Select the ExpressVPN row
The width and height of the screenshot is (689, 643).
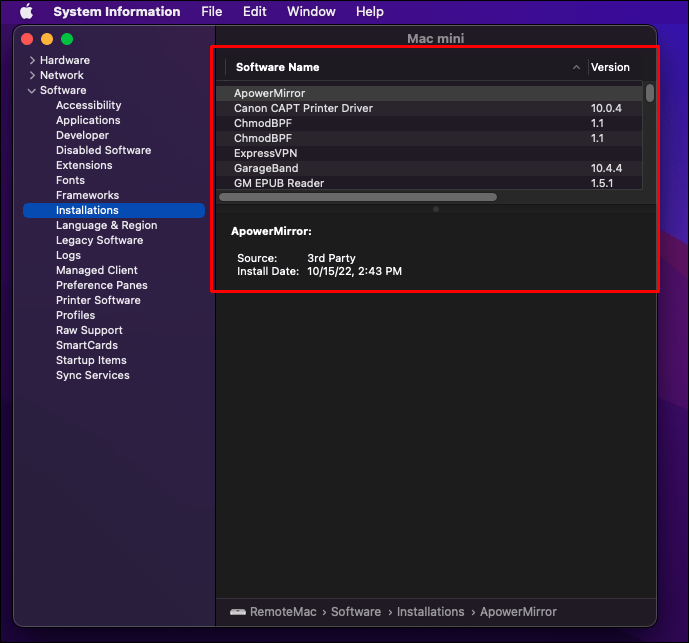pyautogui.click(x=429, y=153)
